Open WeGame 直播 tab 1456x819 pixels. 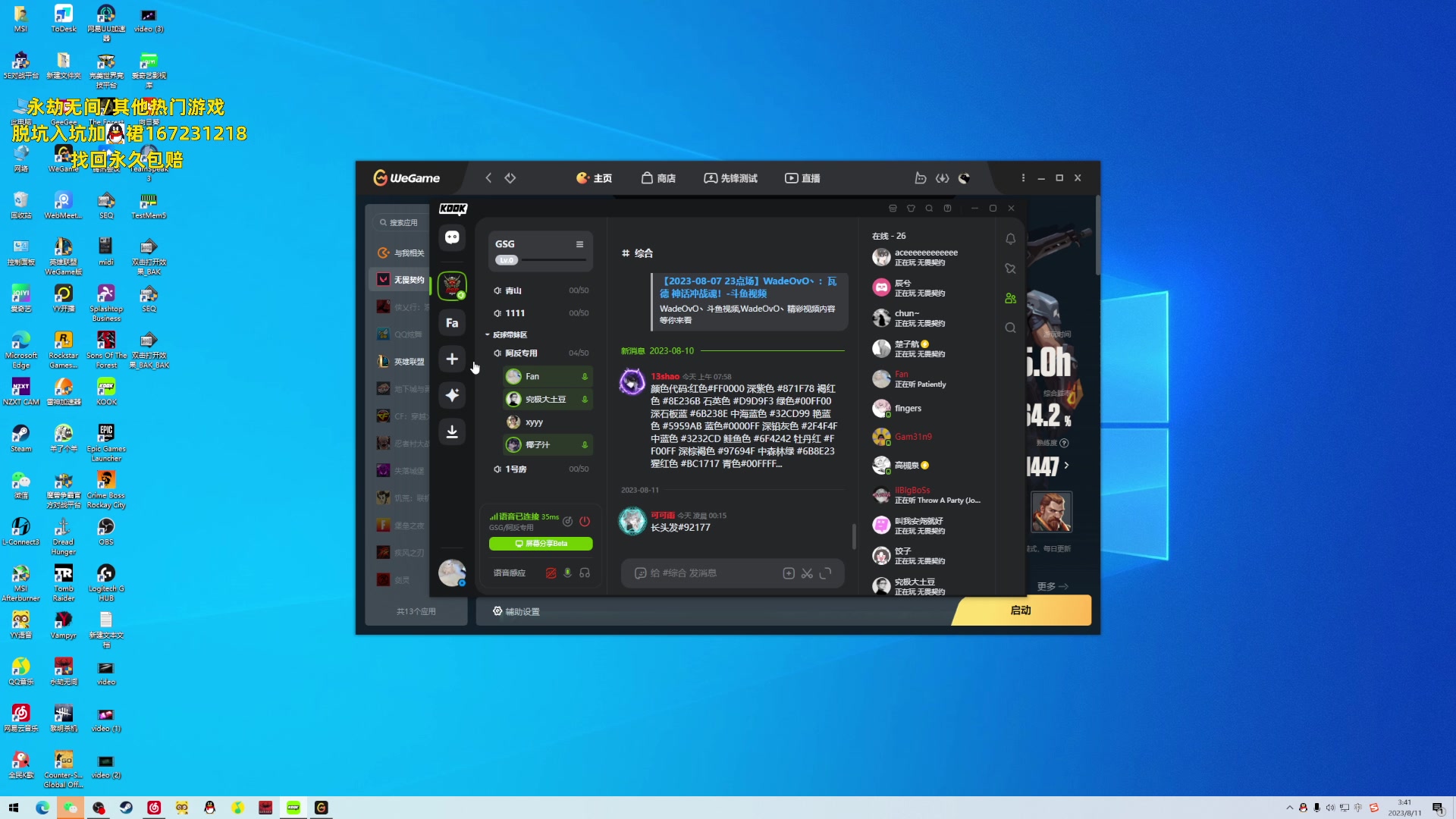point(802,178)
